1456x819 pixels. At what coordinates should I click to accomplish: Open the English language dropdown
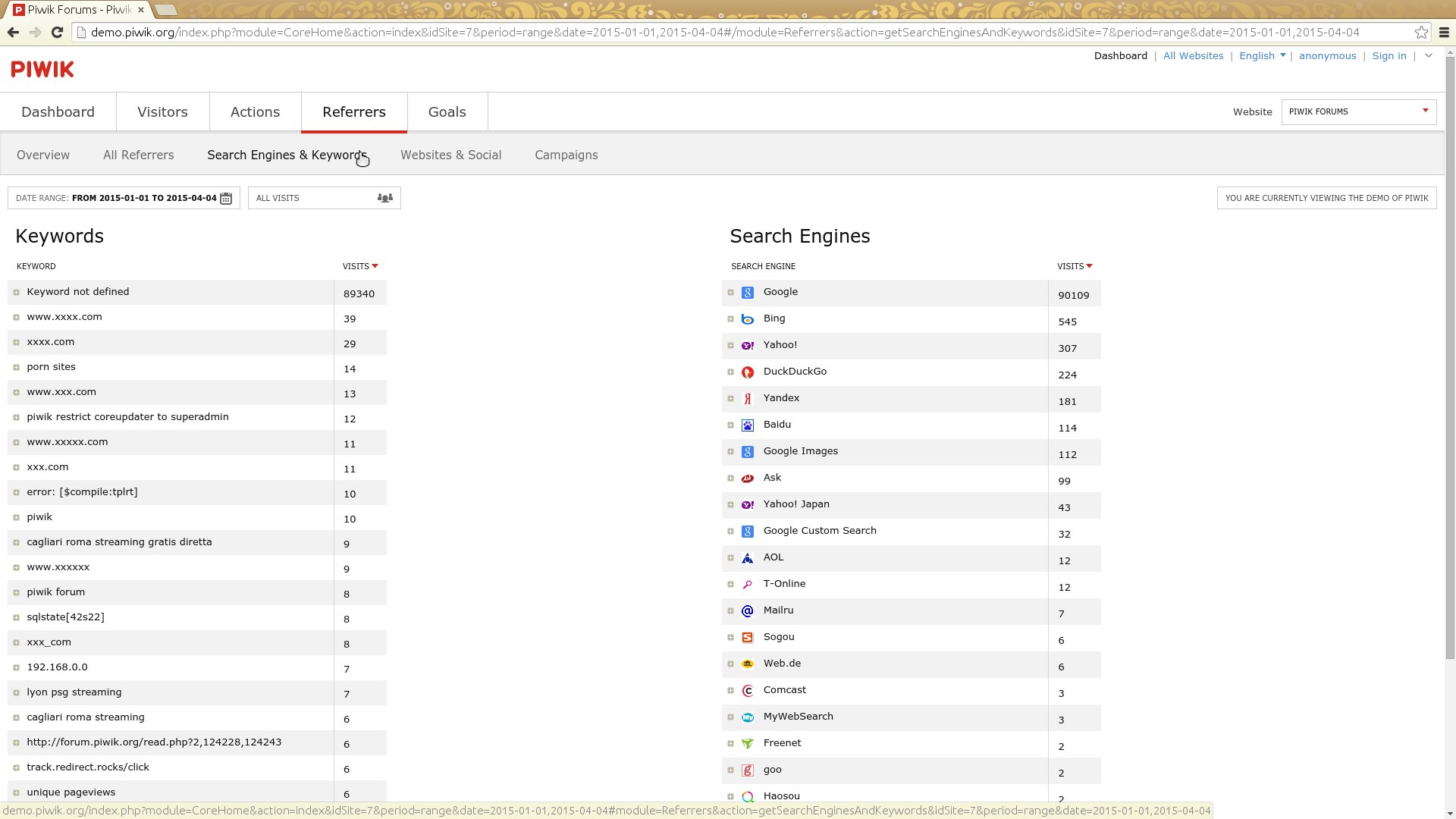coord(1262,56)
